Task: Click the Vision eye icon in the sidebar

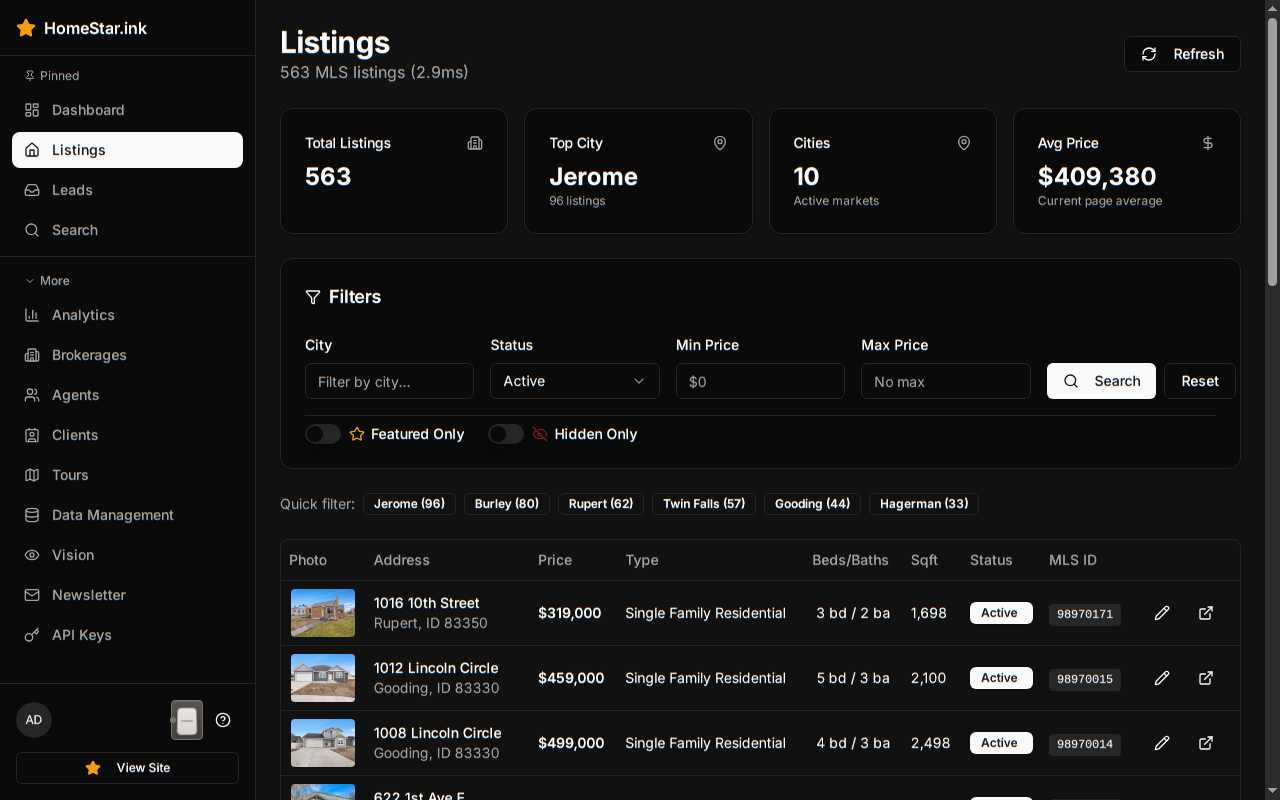Action: point(32,555)
